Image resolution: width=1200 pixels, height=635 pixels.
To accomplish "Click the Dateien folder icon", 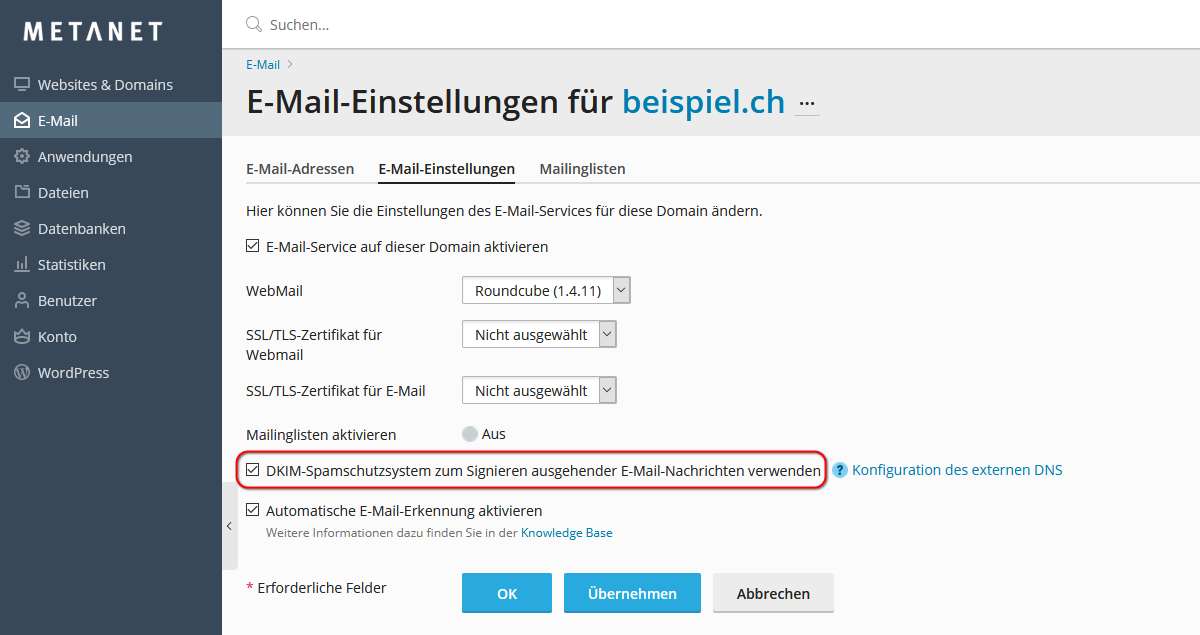I will 22,193.
